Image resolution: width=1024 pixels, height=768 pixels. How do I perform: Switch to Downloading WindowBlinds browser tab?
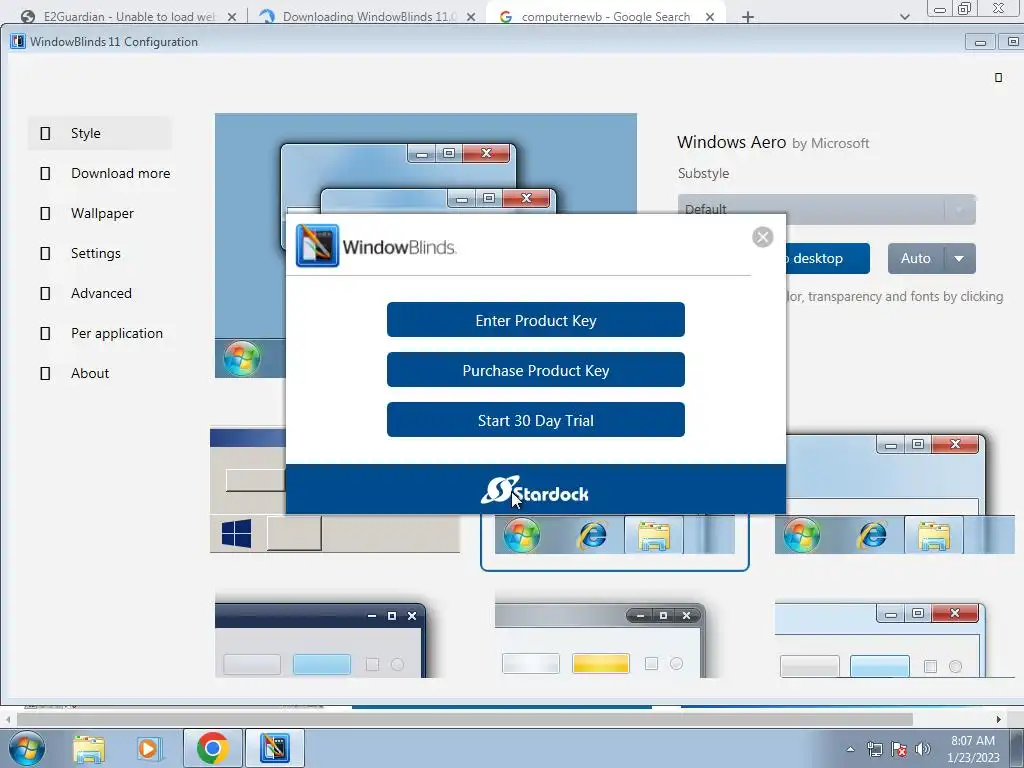(x=368, y=17)
